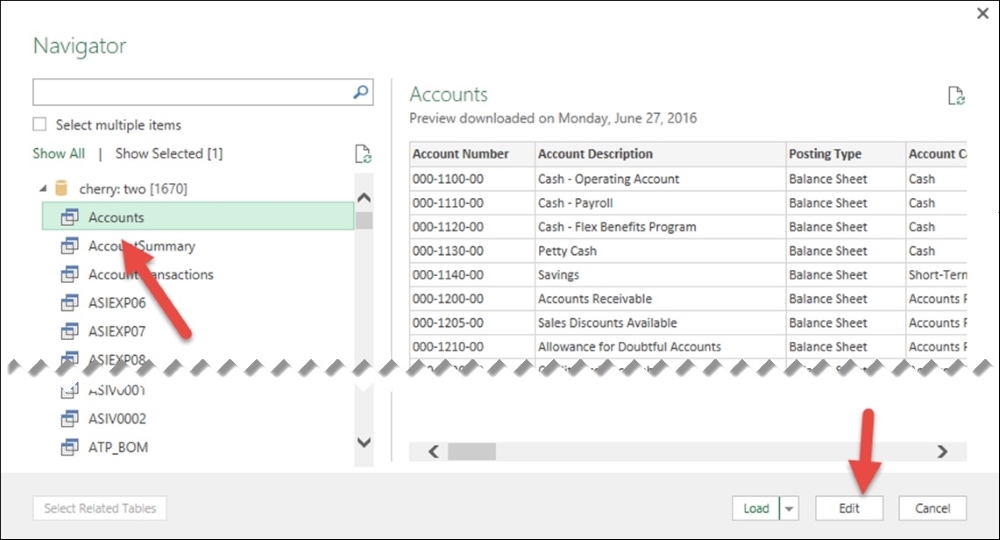The image size is (1000, 540).
Task: Click the Cancel button
Action: click(931, 508)
